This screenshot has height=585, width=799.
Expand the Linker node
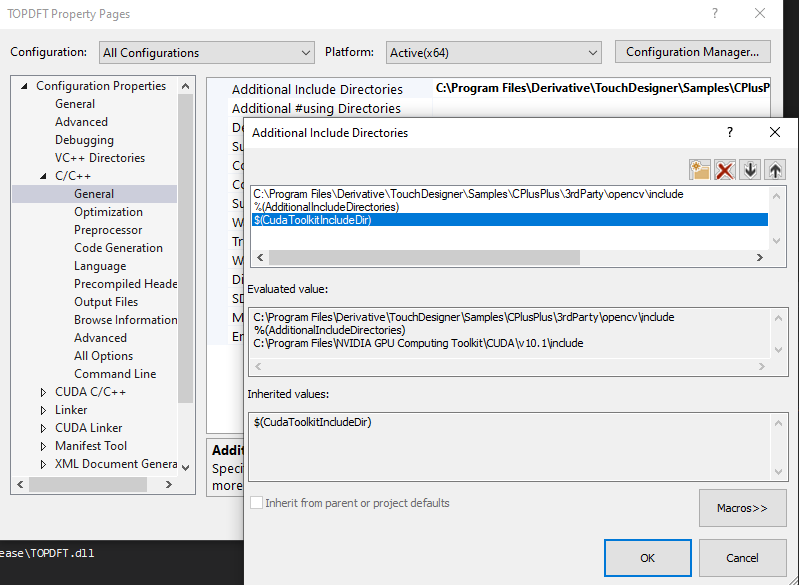43,410
